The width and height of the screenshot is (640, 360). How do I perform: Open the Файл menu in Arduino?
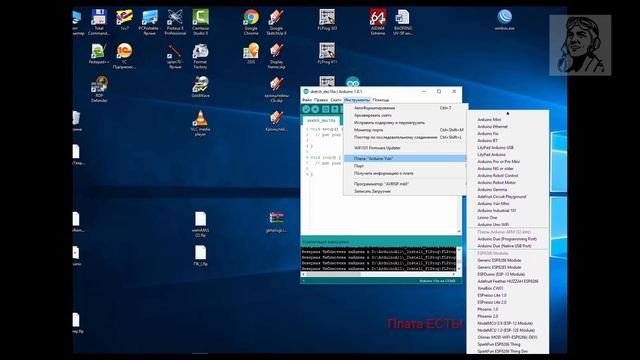click(307, 100)
